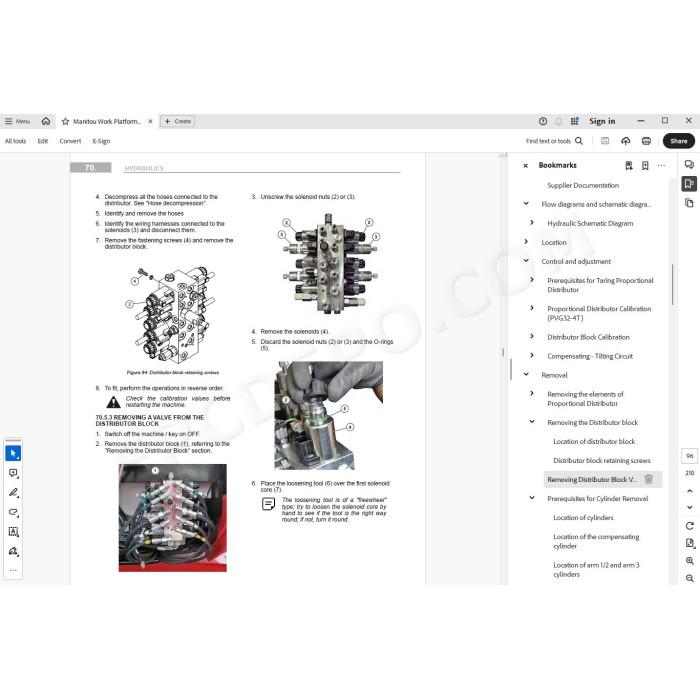The height and width of the screenshot is (700, 700).
Task: Open the comments panel icon
Action: coord(689,164)
